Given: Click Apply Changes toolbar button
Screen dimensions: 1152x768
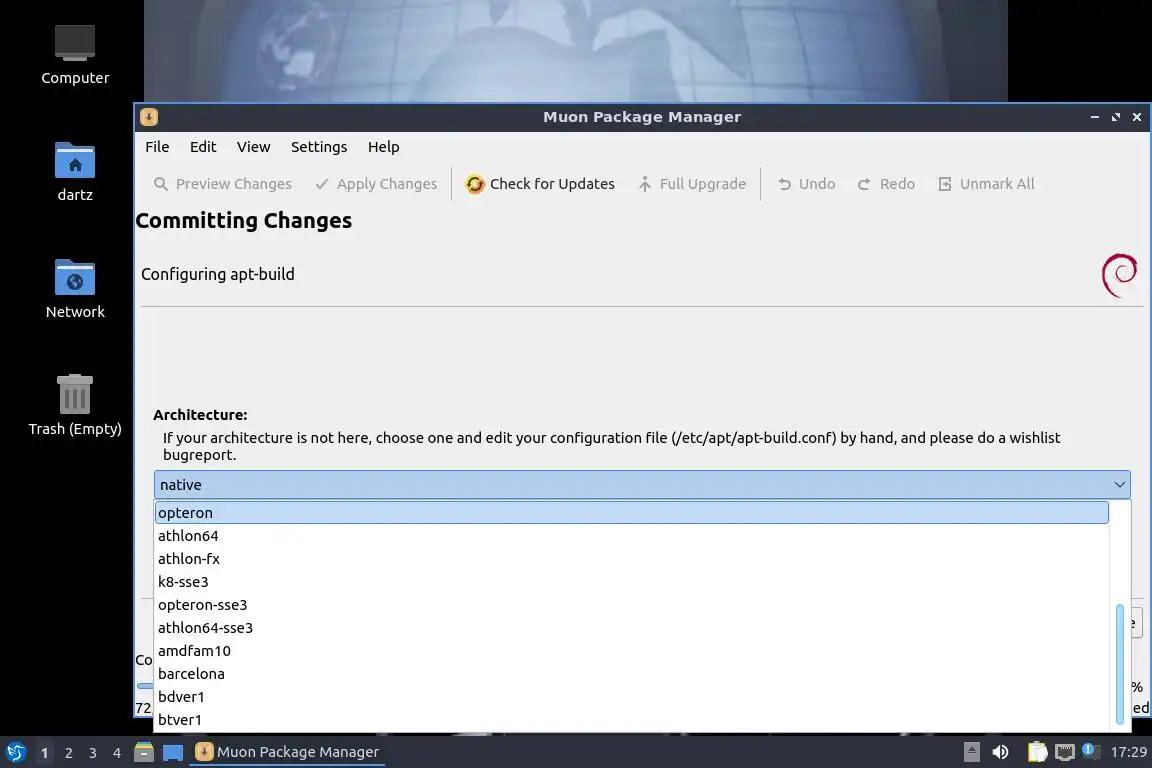Looking at the screenshot, I should (375, 184).
